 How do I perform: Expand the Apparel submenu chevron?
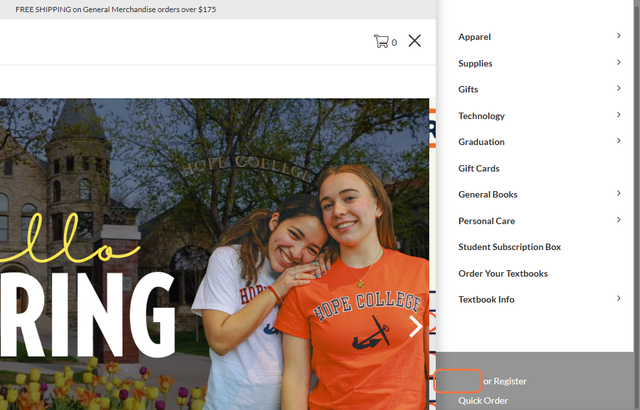pos(619,36)
